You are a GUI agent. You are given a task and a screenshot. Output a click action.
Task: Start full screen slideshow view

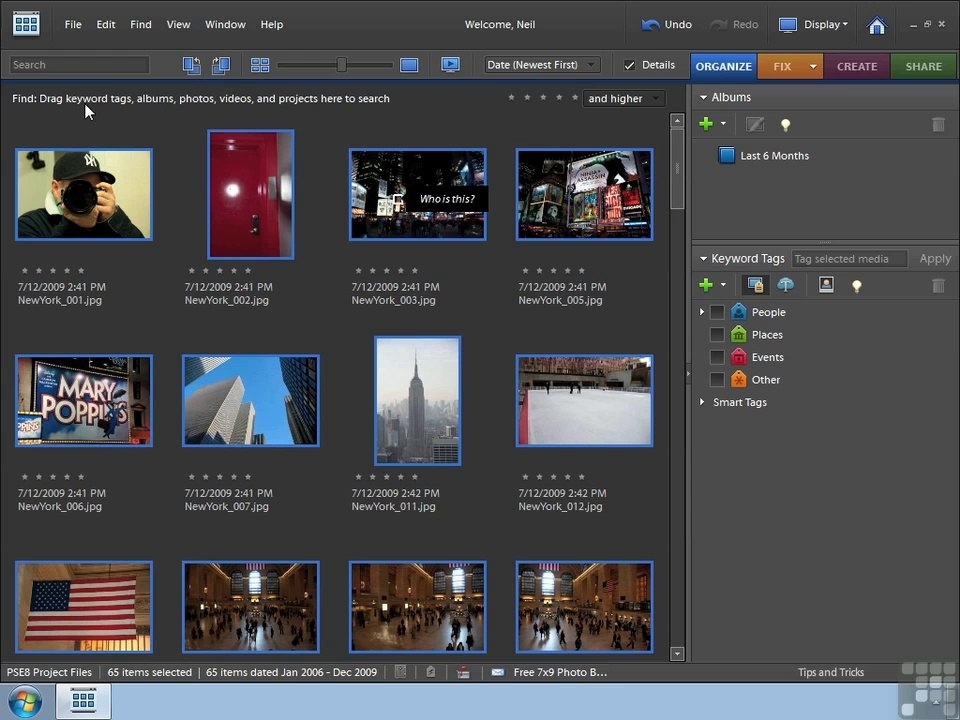click(451, 64)
